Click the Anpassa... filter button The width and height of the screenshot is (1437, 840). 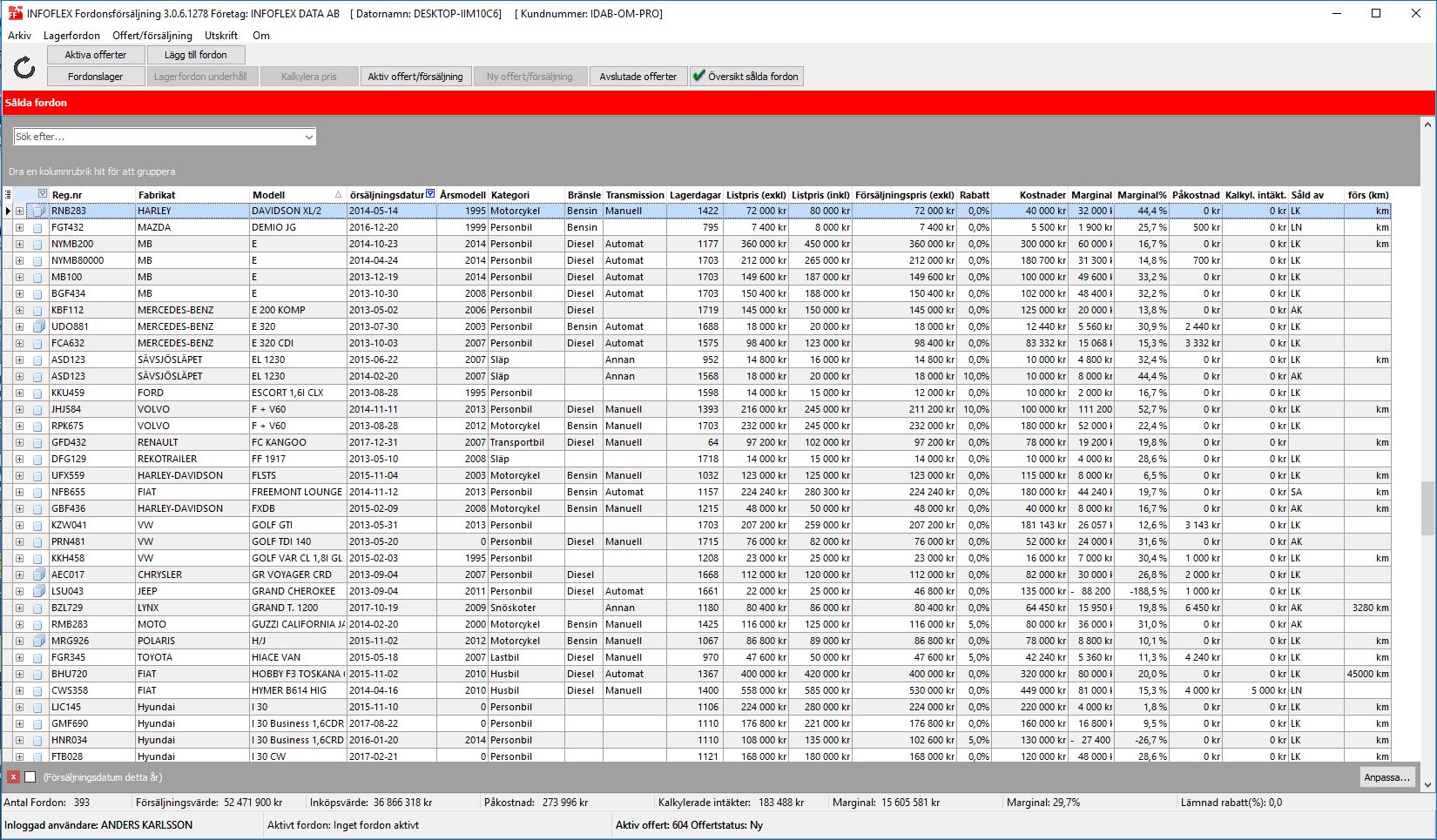click(1387, 777)
